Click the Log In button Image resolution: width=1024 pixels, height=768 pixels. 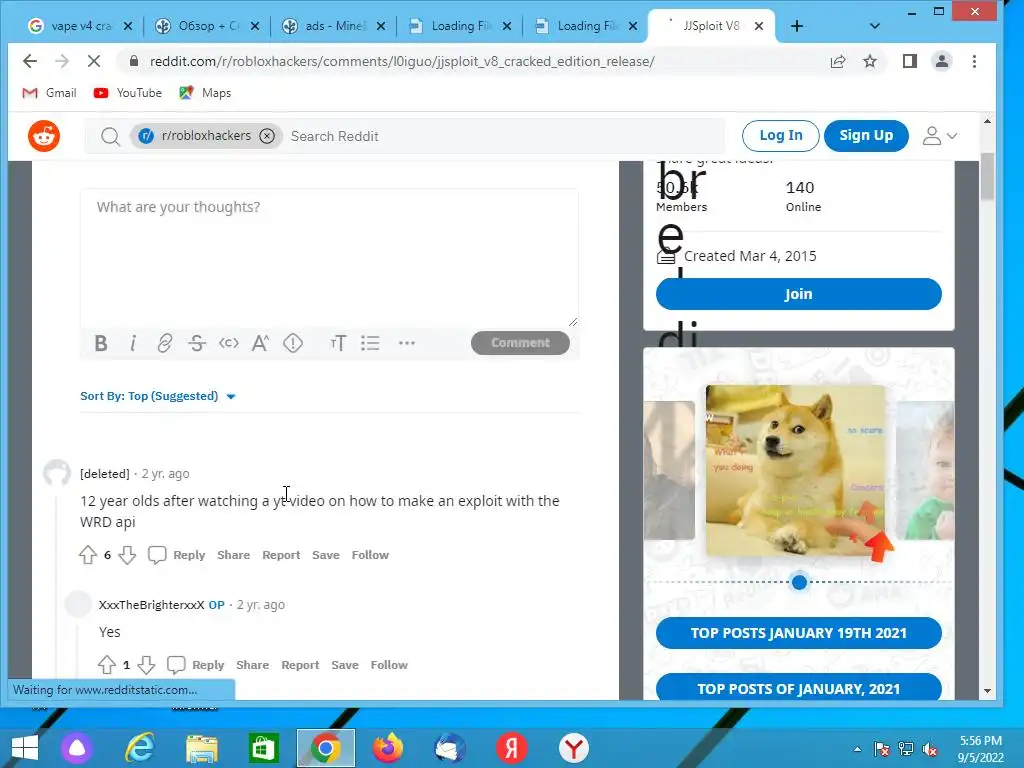[780, 136]
